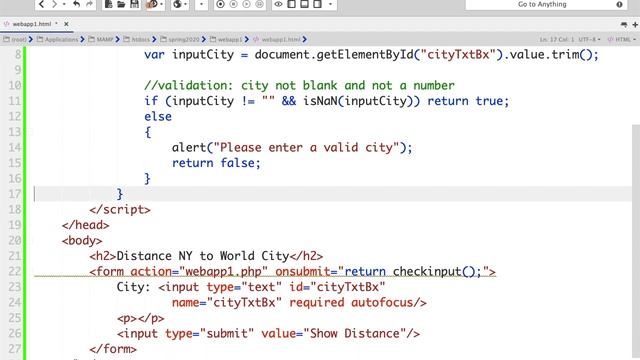Redo the last undone edit

(89, 4)
